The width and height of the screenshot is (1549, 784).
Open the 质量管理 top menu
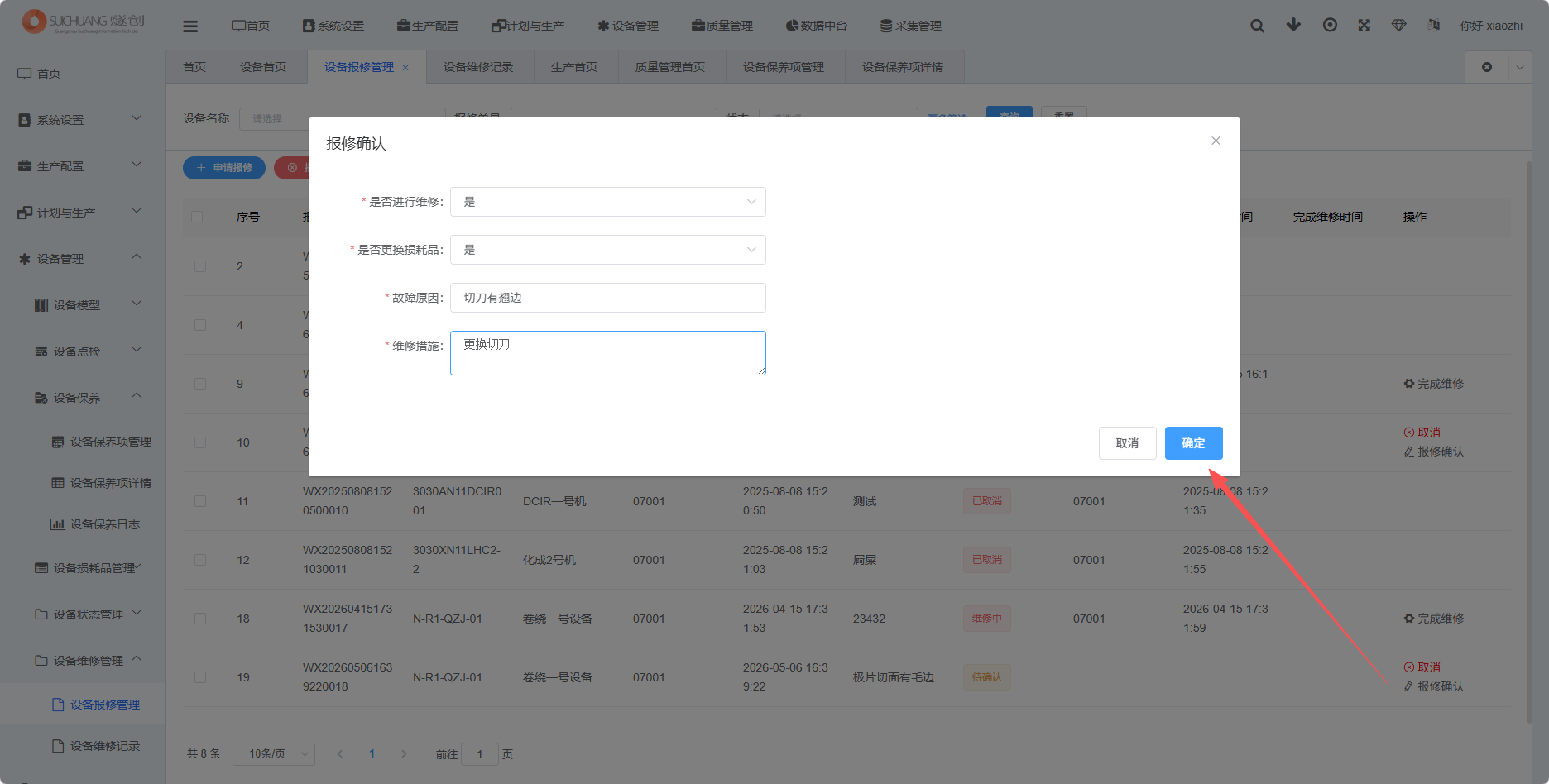pyautogui.click(x=722, y=26)
